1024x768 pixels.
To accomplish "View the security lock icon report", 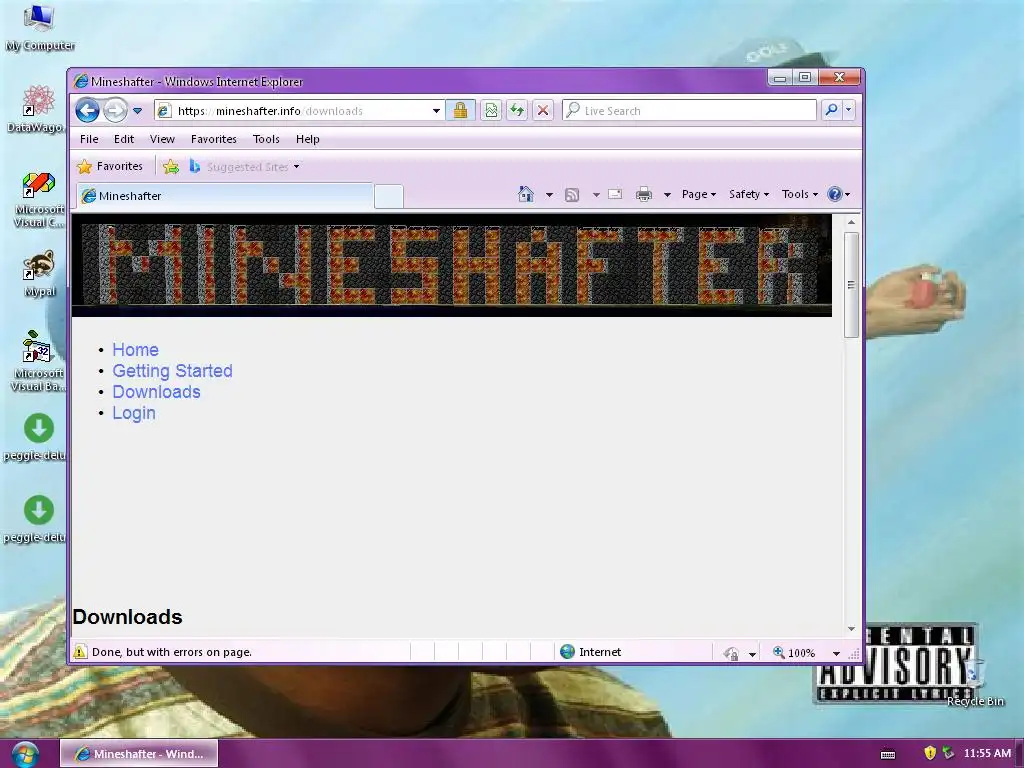I will click(x=460, y=110).
